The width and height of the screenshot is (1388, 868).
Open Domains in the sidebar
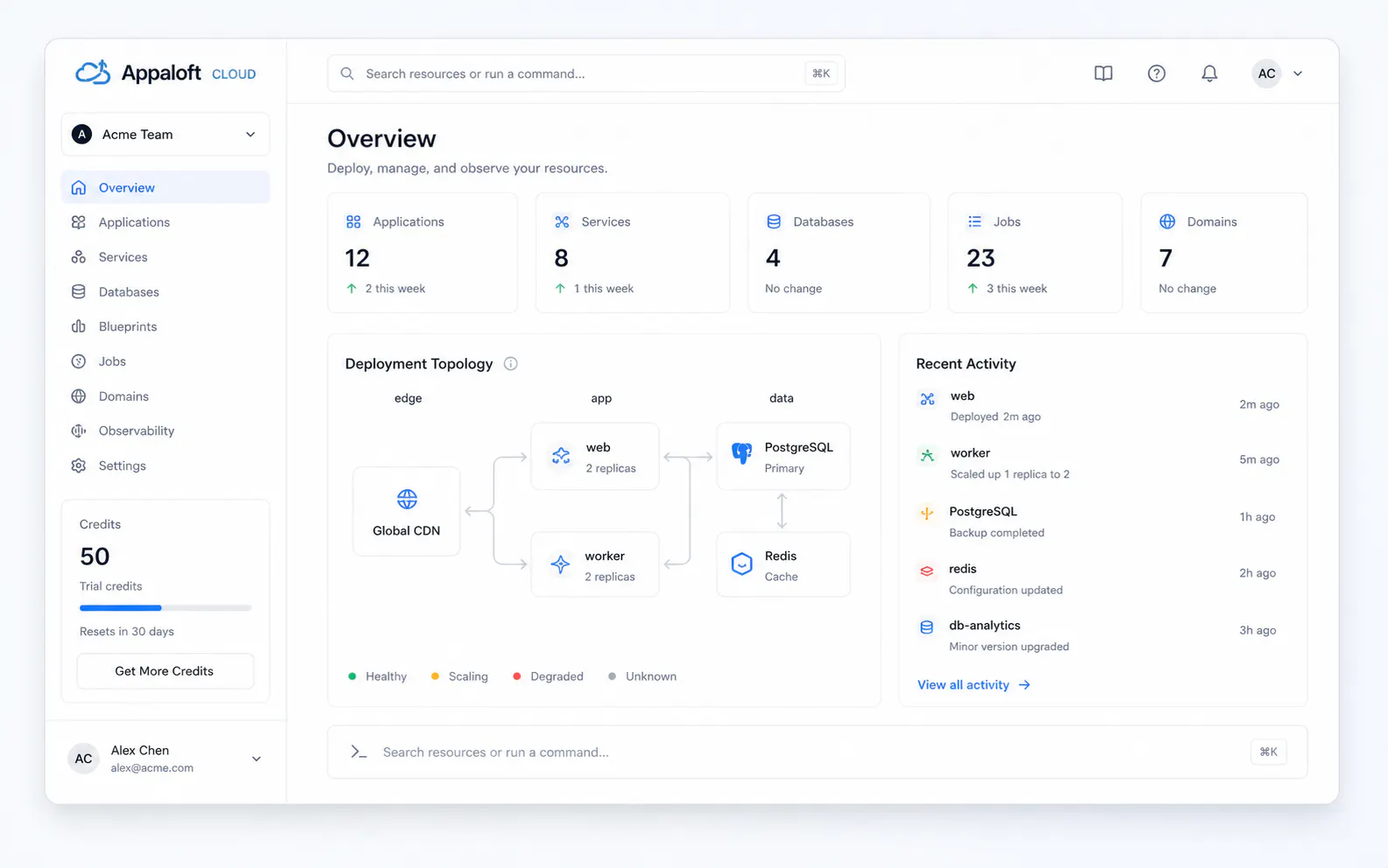[x=165, y=396]
